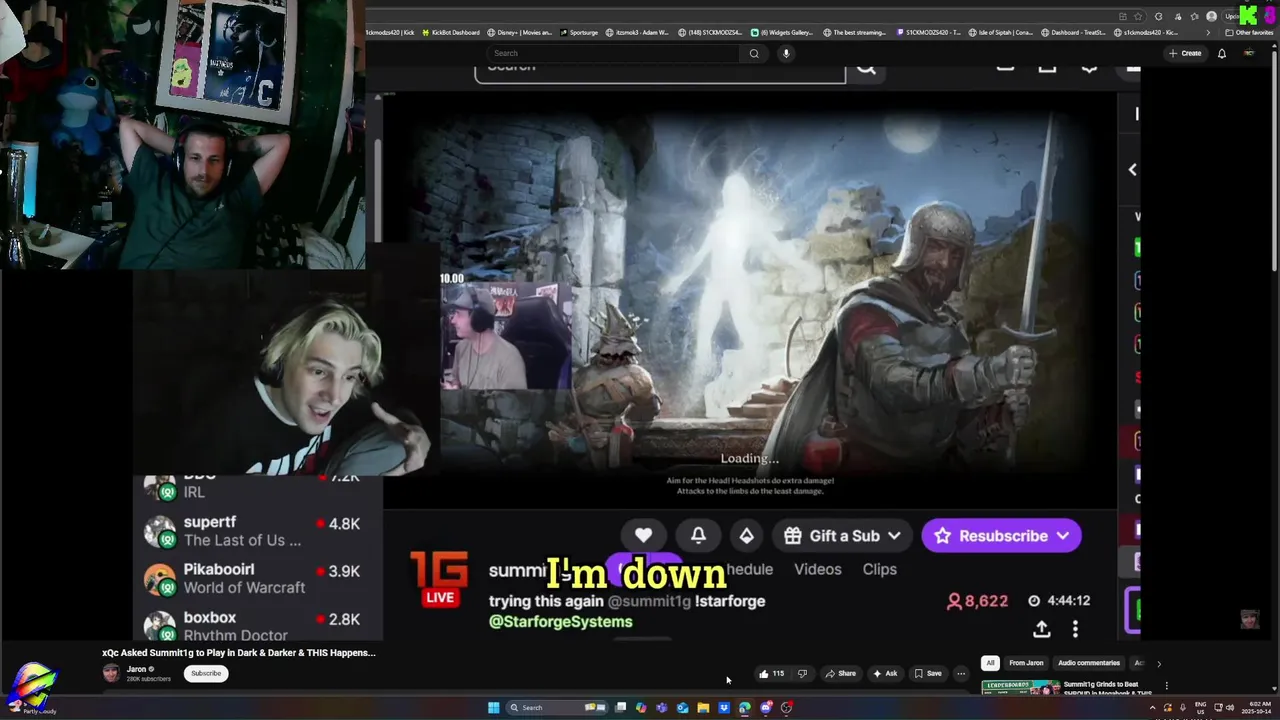
Task: Open the Resubscribe dropdown button
Action: pyautogui.click(x=1001, y=536)
